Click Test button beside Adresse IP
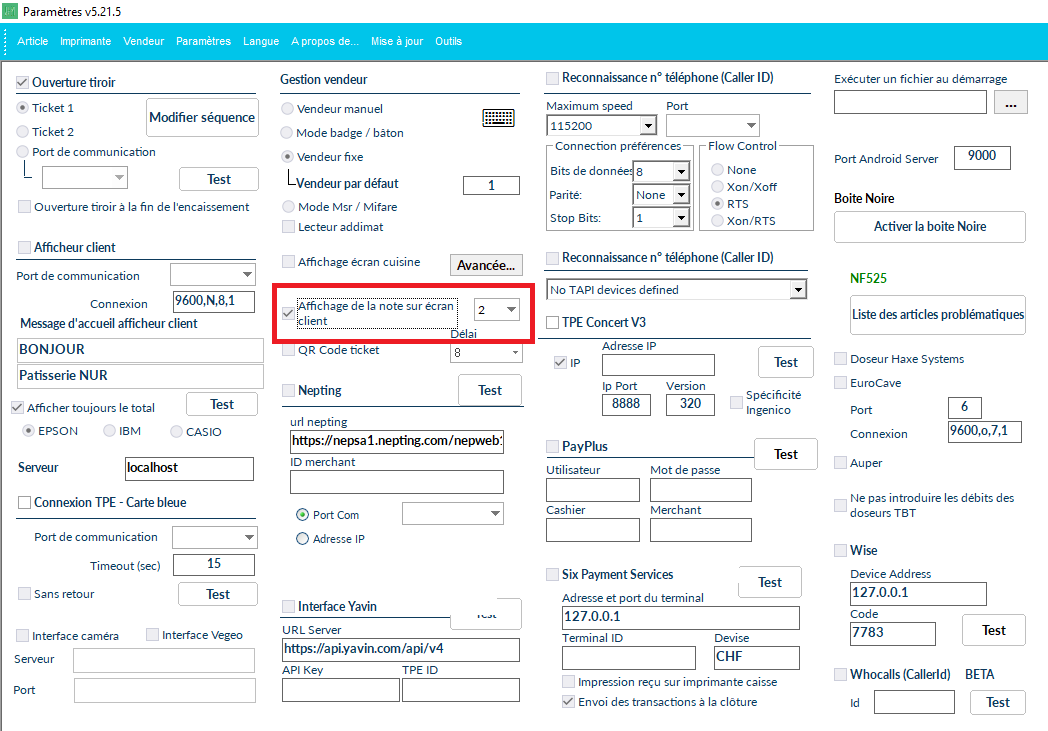The height and width of the screenshot is (731, 1048). 786,362
